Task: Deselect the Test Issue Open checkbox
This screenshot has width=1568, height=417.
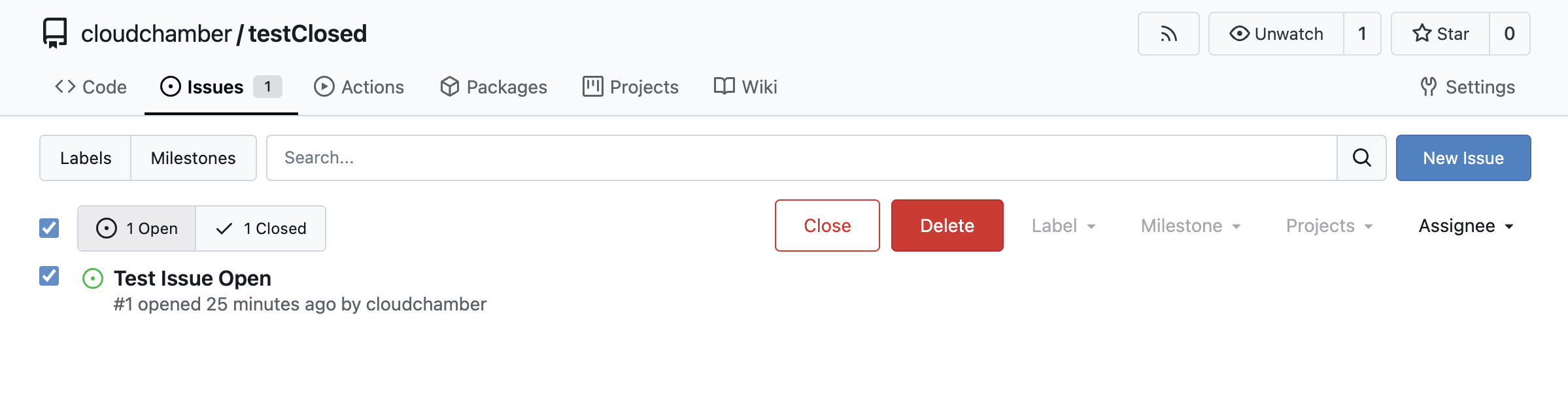Action: [49, 276]
